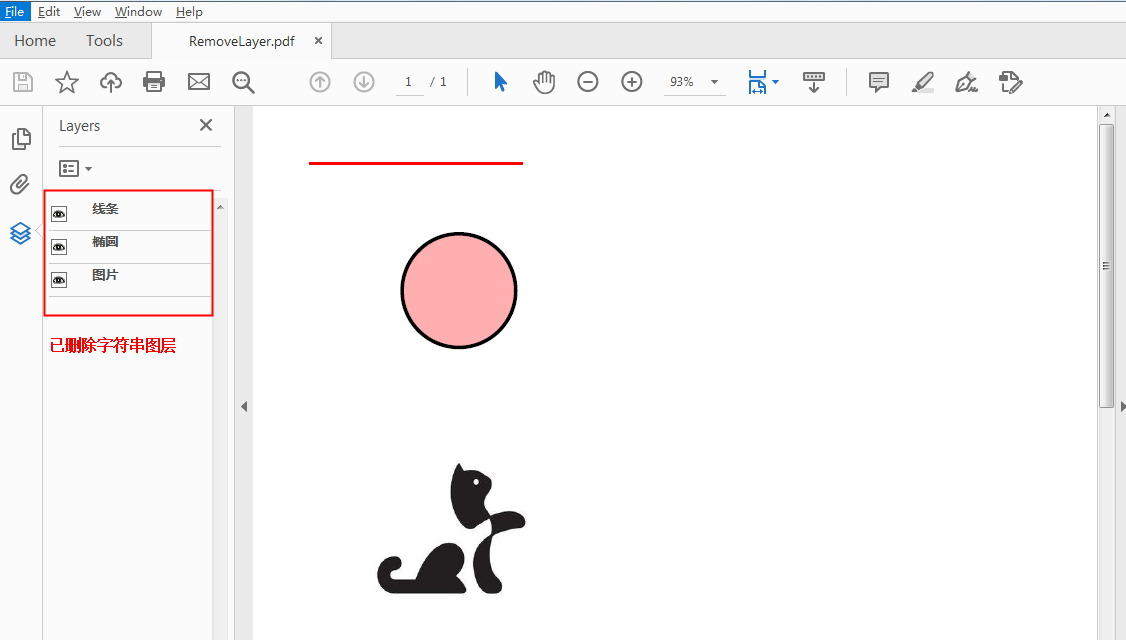This screenshot has height=640, width=1126.
Task: Send the file by email with the envelope icon
Action: 199,82
